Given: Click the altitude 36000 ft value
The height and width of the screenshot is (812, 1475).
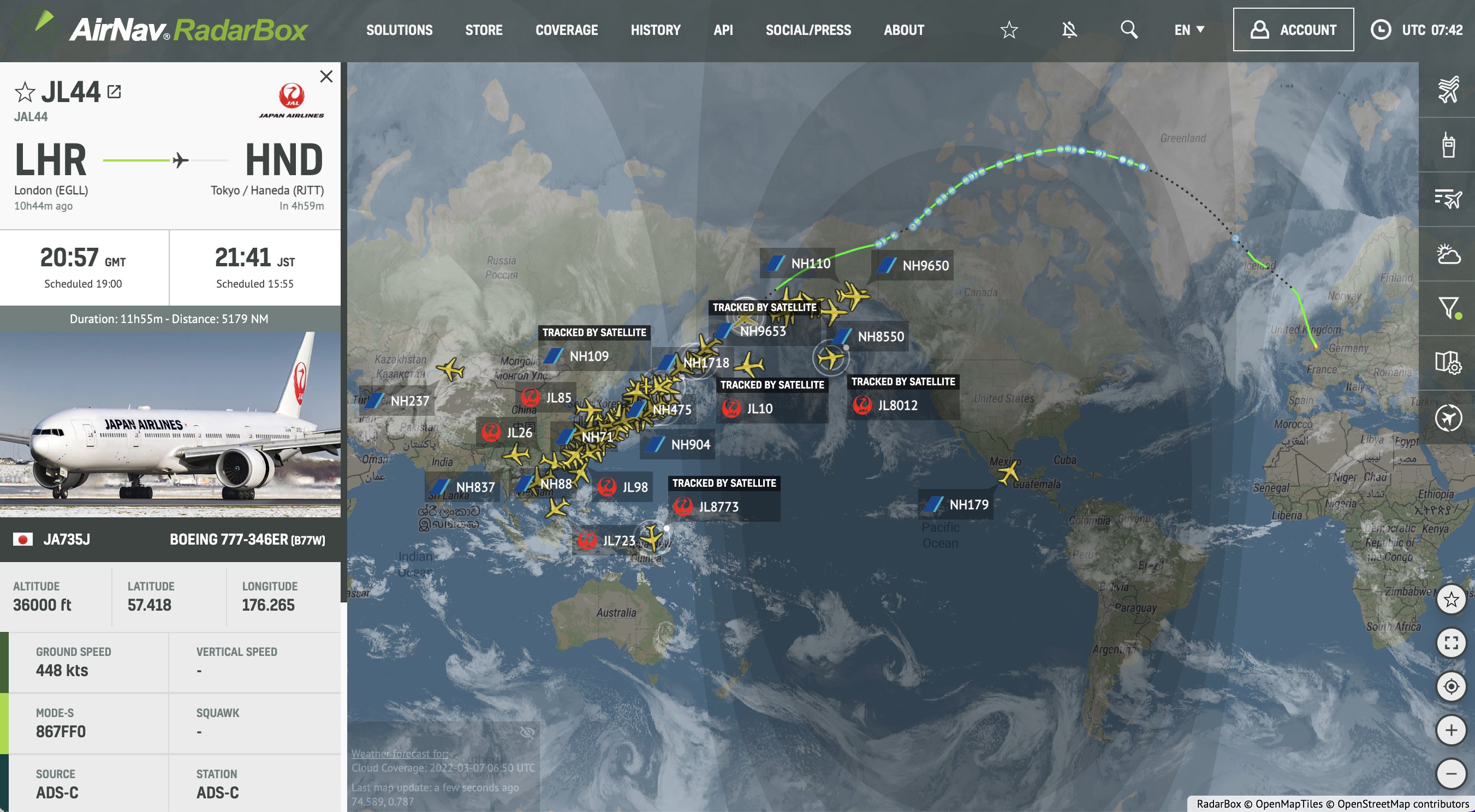Looking at the screenshot, I should (42, 605).
